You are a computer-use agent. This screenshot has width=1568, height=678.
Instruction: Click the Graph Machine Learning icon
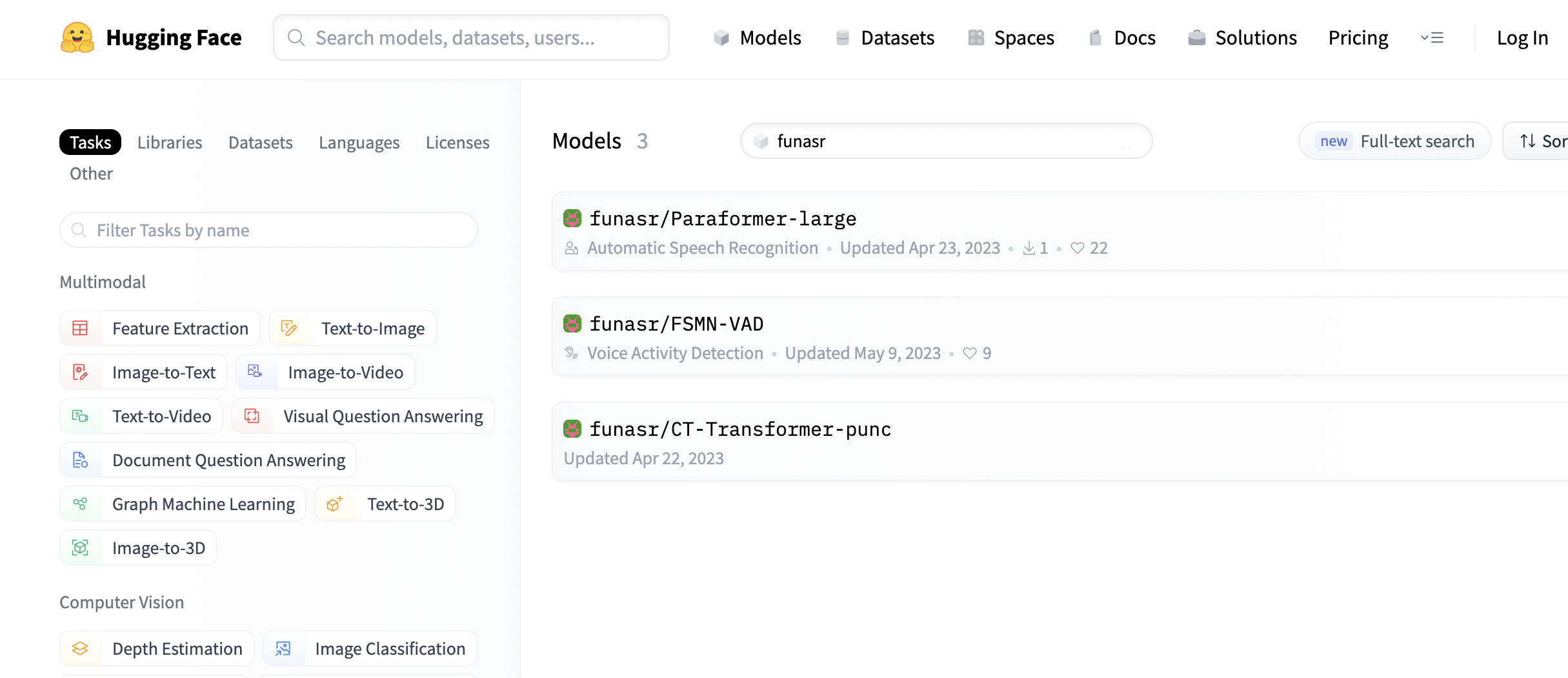(x=80, y=504)
